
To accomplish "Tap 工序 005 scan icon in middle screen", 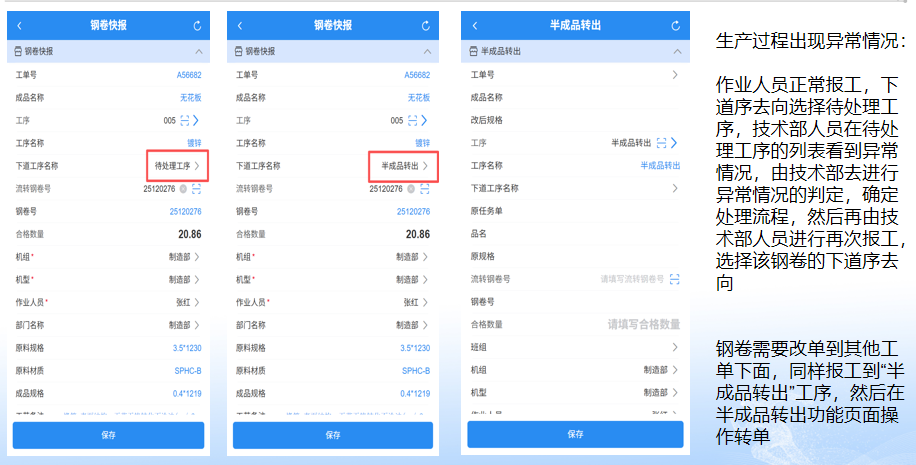I will point(412,120).
